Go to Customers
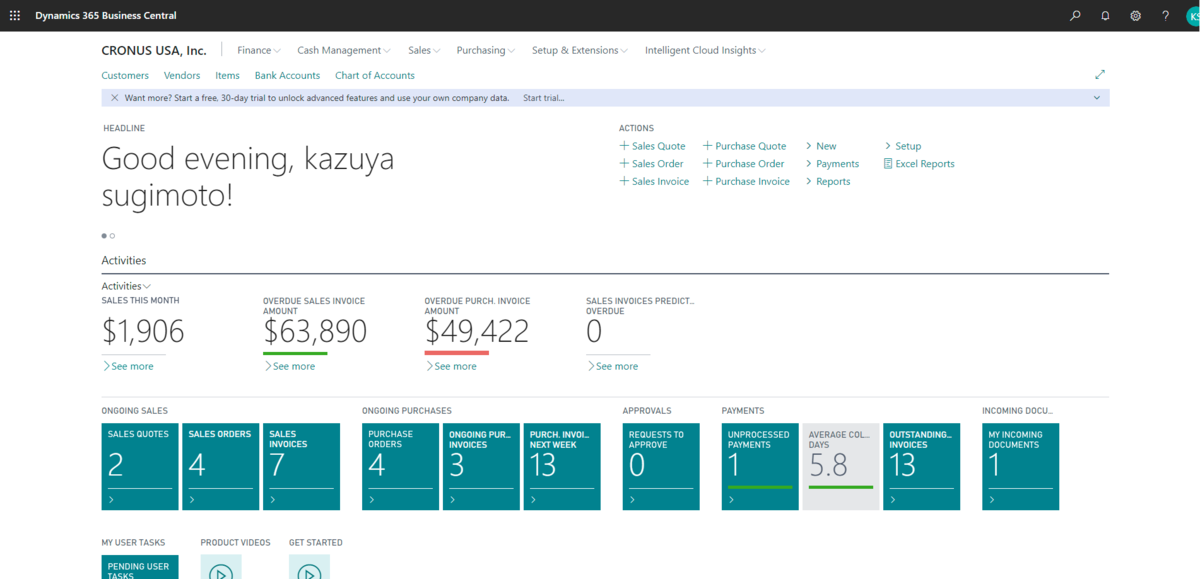Image resolution: width=1200 pixels, height=579 pixels. coord(125,75)
